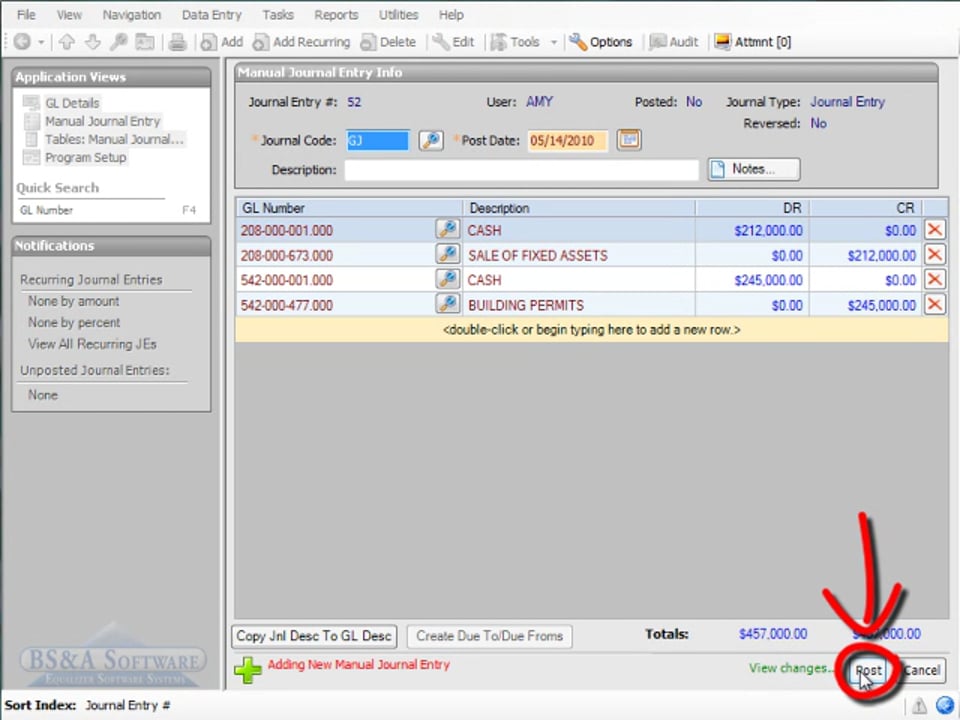Image resolution: width=960 pixels, height=720 pixels.
Task: Open the Tools toolbar item
Action: [x=516, y=42]
